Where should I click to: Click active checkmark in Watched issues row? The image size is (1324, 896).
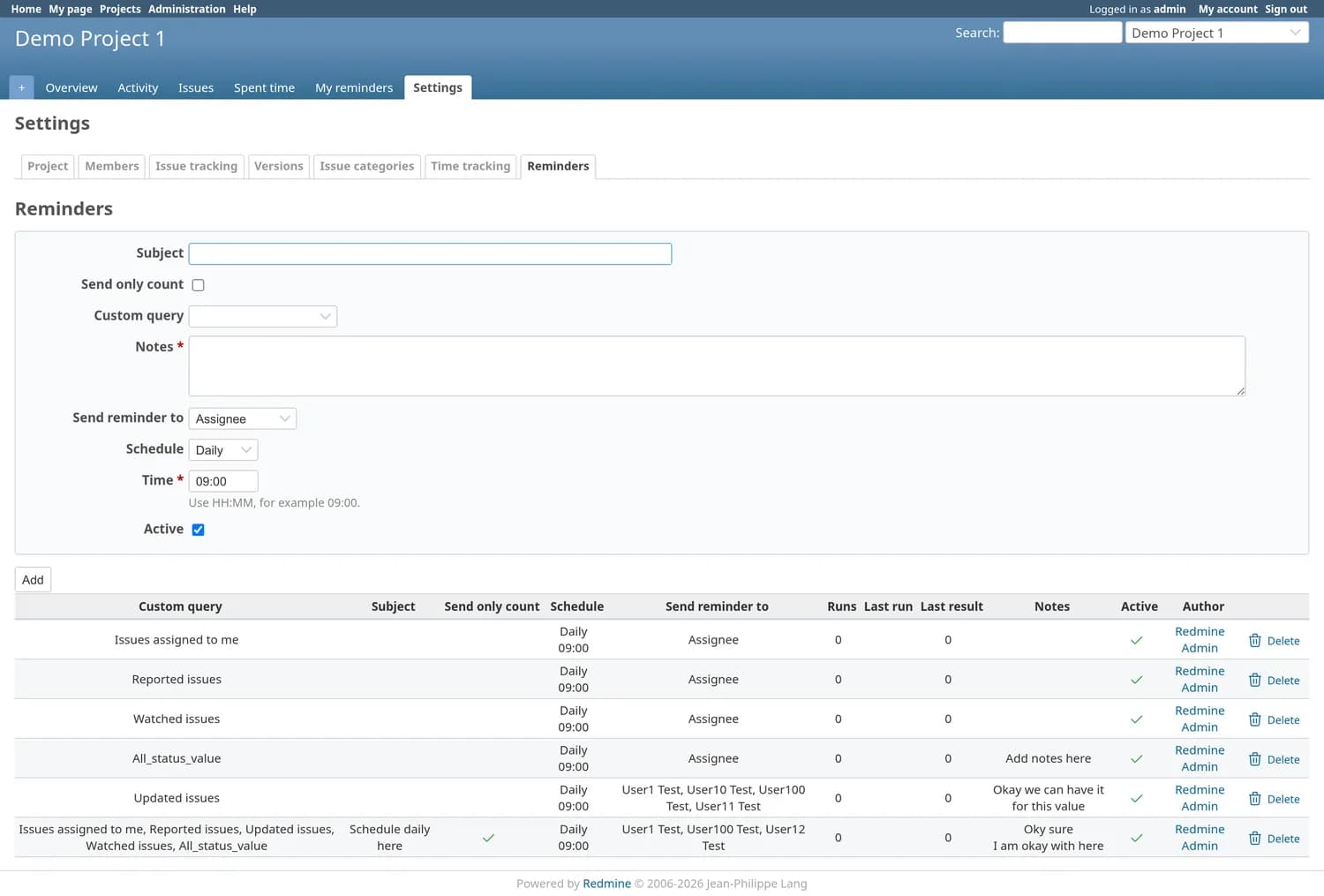click(1136, 719)
